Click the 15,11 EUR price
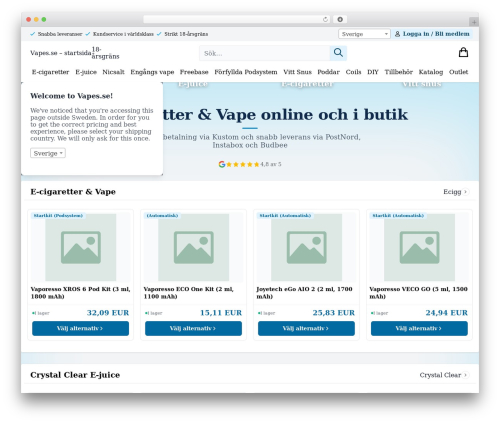500x423 pixels. coord(221,313)
